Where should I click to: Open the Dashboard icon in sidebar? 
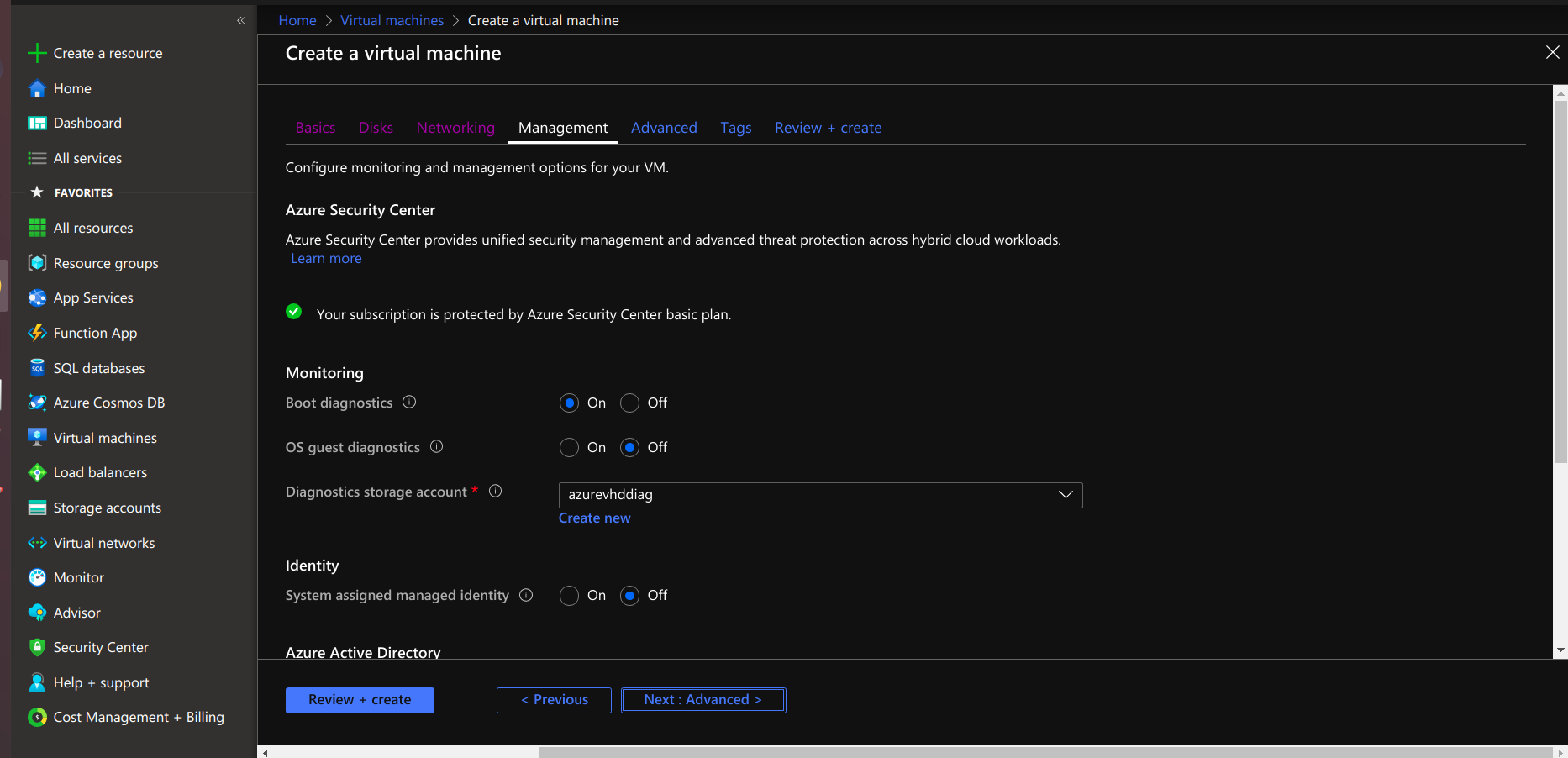(37, 124)
